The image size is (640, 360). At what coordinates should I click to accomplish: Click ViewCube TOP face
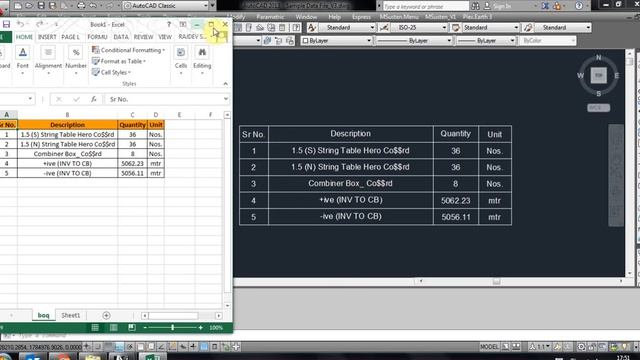(x=598, y=76)
